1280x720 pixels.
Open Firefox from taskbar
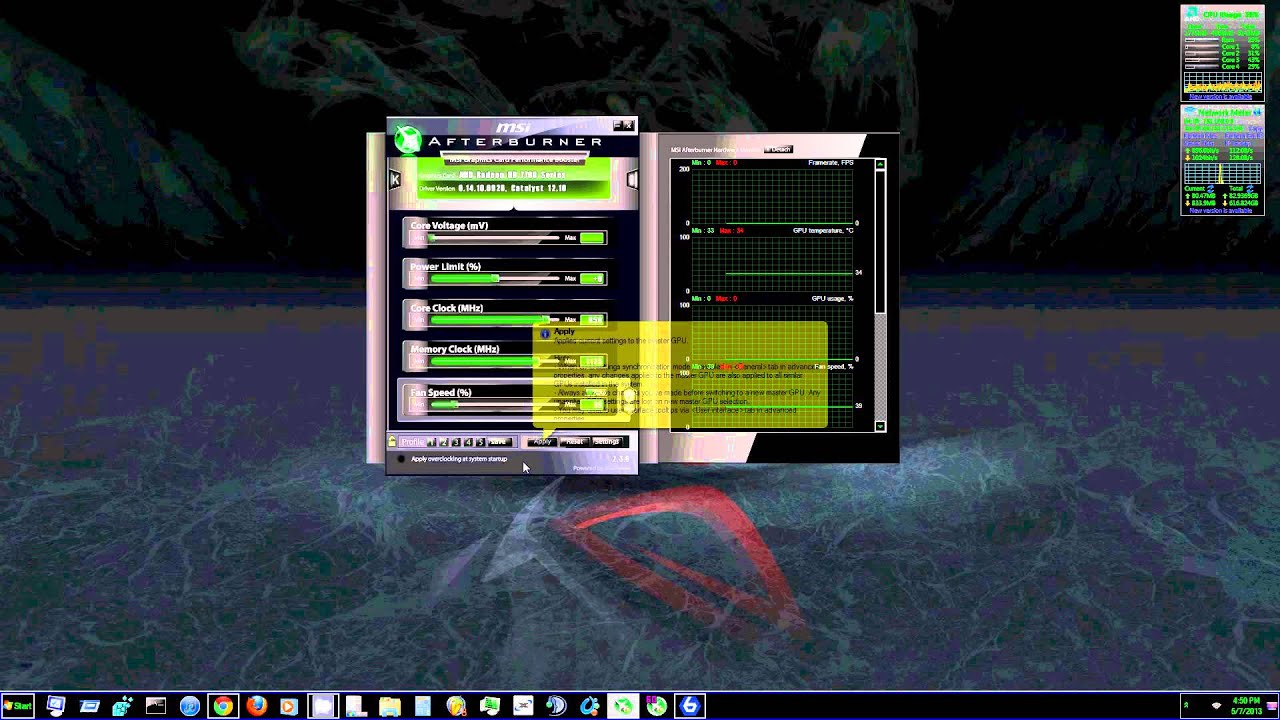pos(256,706)
